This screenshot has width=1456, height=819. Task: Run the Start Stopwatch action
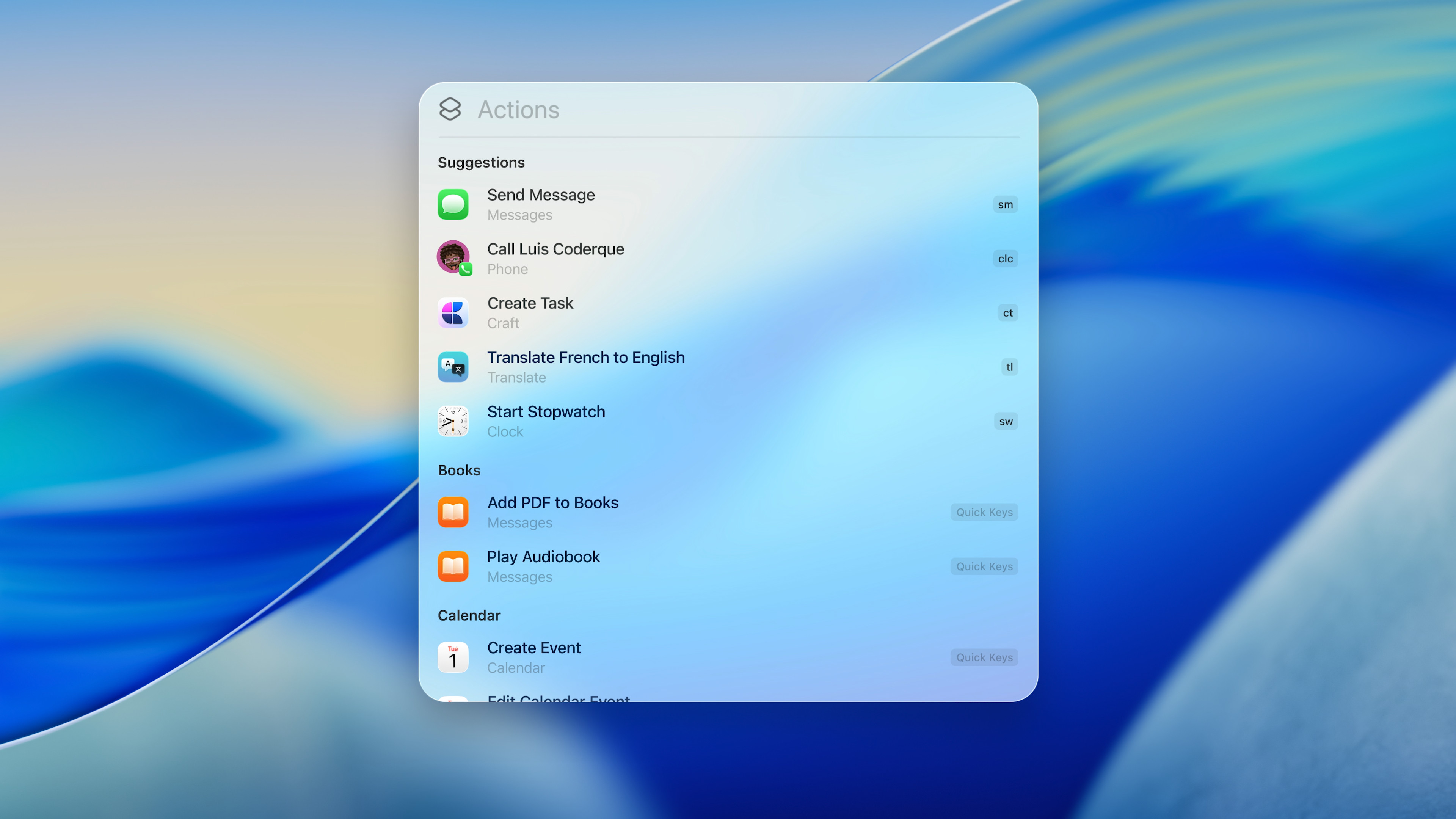point(546,412)
